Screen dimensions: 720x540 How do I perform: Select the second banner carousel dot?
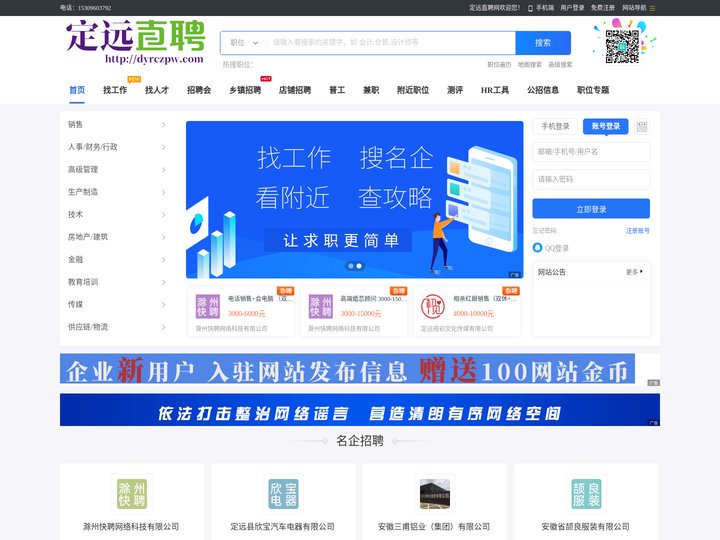[359, 266]
